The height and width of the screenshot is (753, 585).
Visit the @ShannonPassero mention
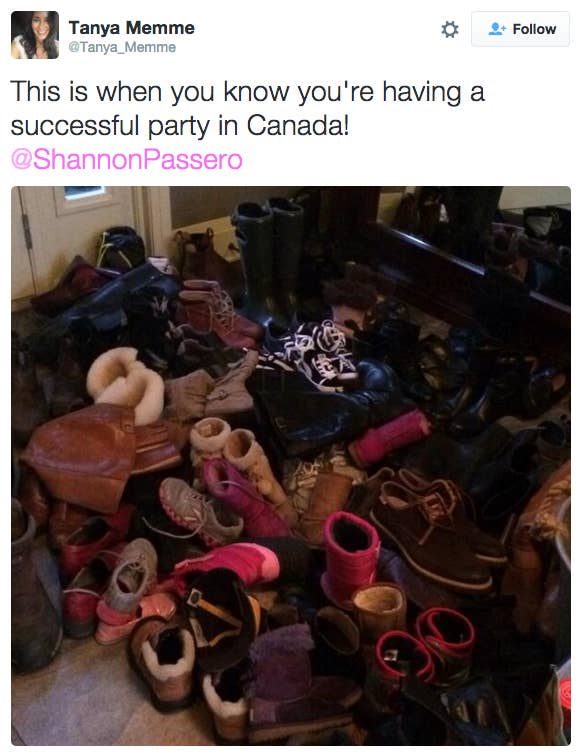point(127,159)
